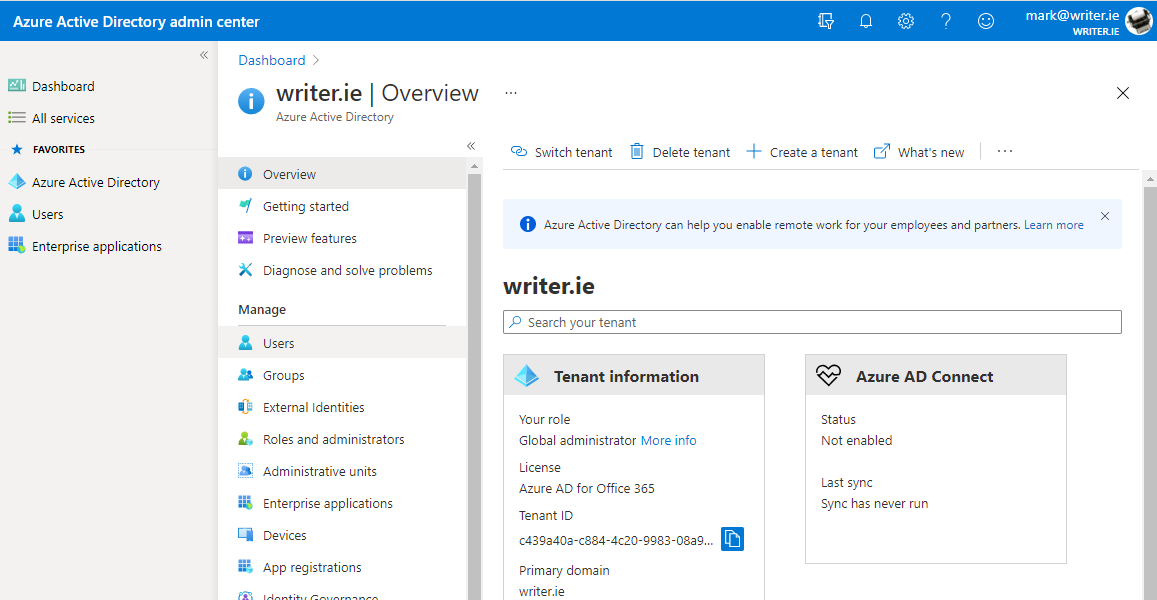Collapse the Azure AD resource menu
Image resolution: width=1157 pixels, height=600 pixels.
coord(472,146)
